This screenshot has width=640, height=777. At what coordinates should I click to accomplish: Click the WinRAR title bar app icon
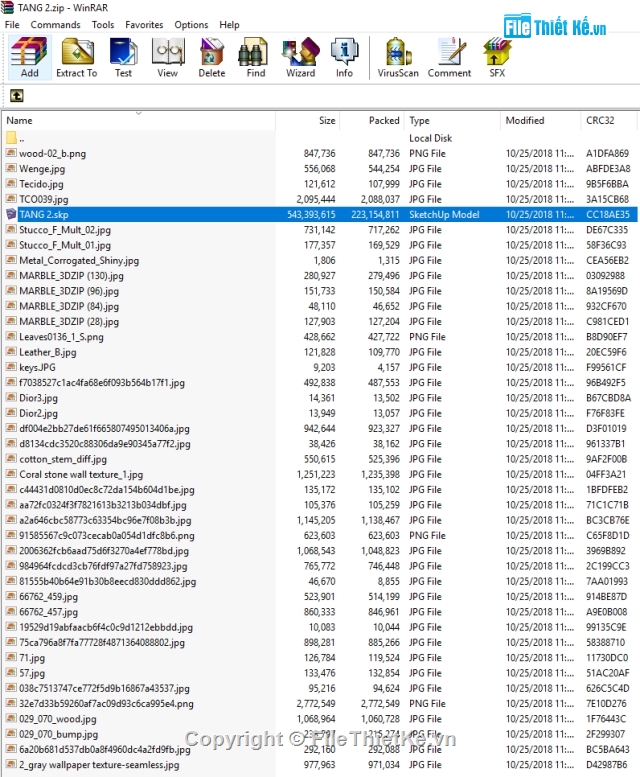7,7
